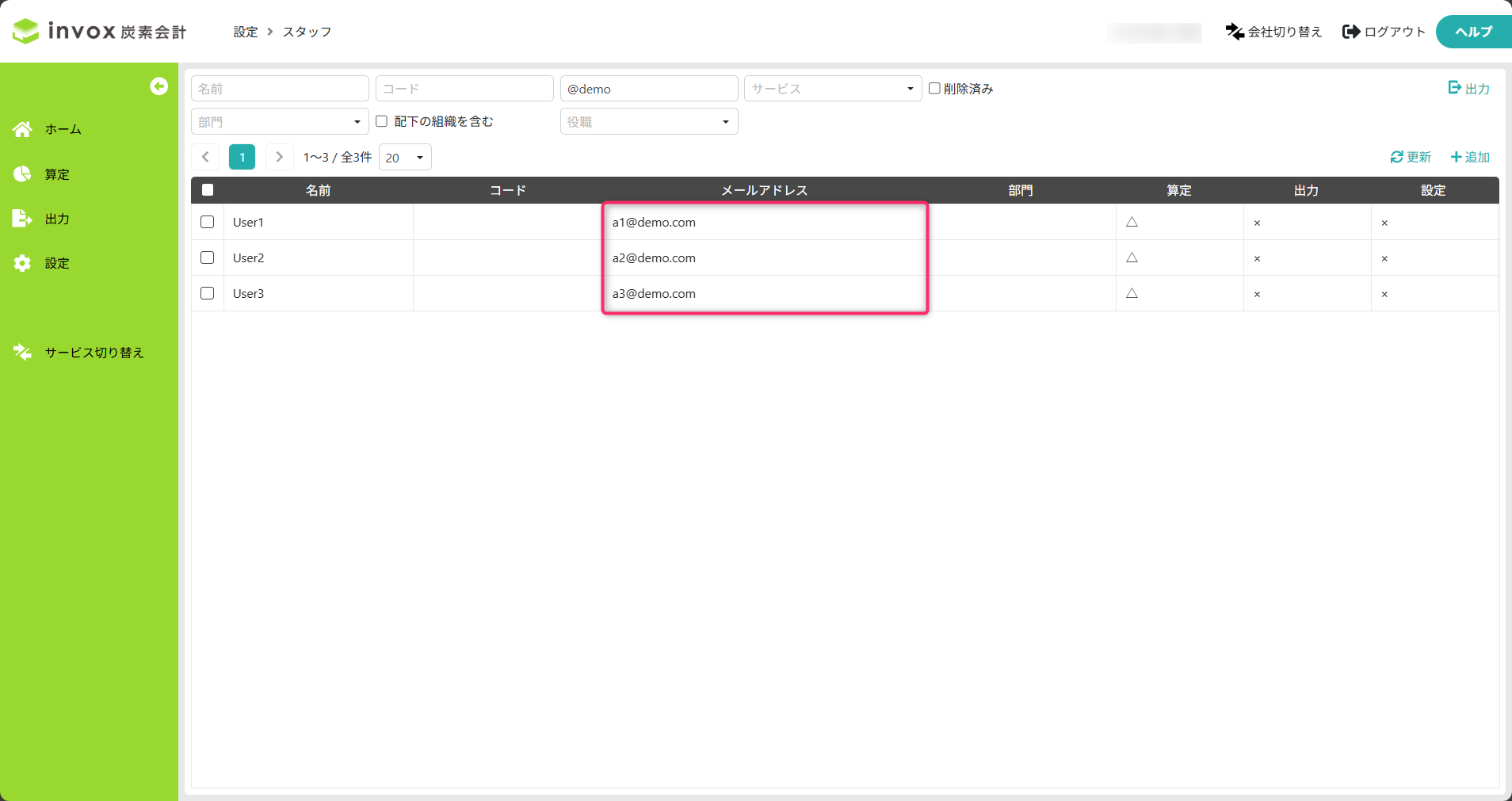Image resolution: width=1512 pixels, height=801 pixels.
Task: Click the logout arrow icon
Action: click(1351, 32)
